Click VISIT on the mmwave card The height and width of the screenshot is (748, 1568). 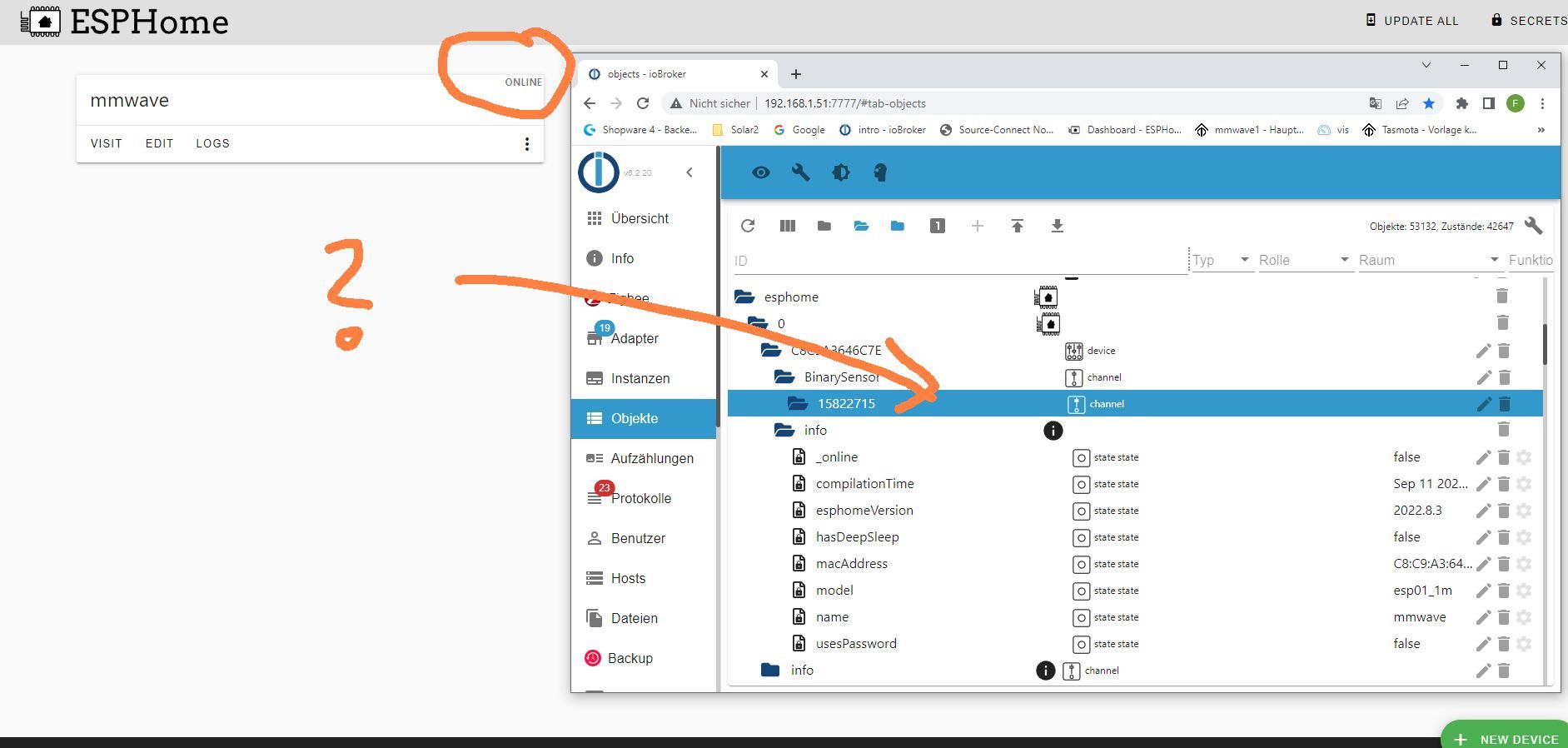[106, 143]
